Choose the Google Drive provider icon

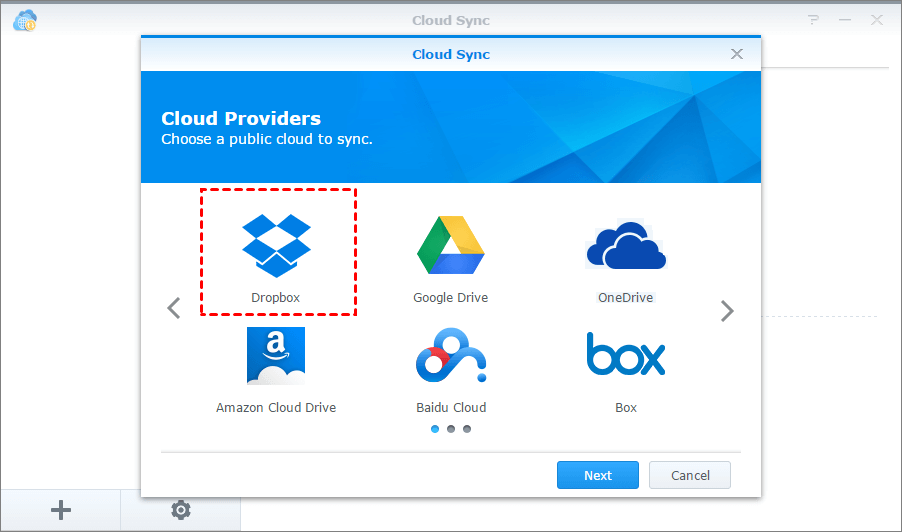pos(451,245)
